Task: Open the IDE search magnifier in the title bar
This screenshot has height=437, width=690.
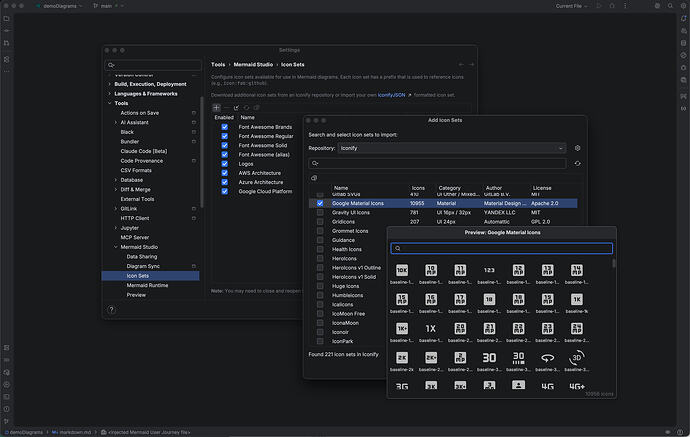Action: pos(670,6)
